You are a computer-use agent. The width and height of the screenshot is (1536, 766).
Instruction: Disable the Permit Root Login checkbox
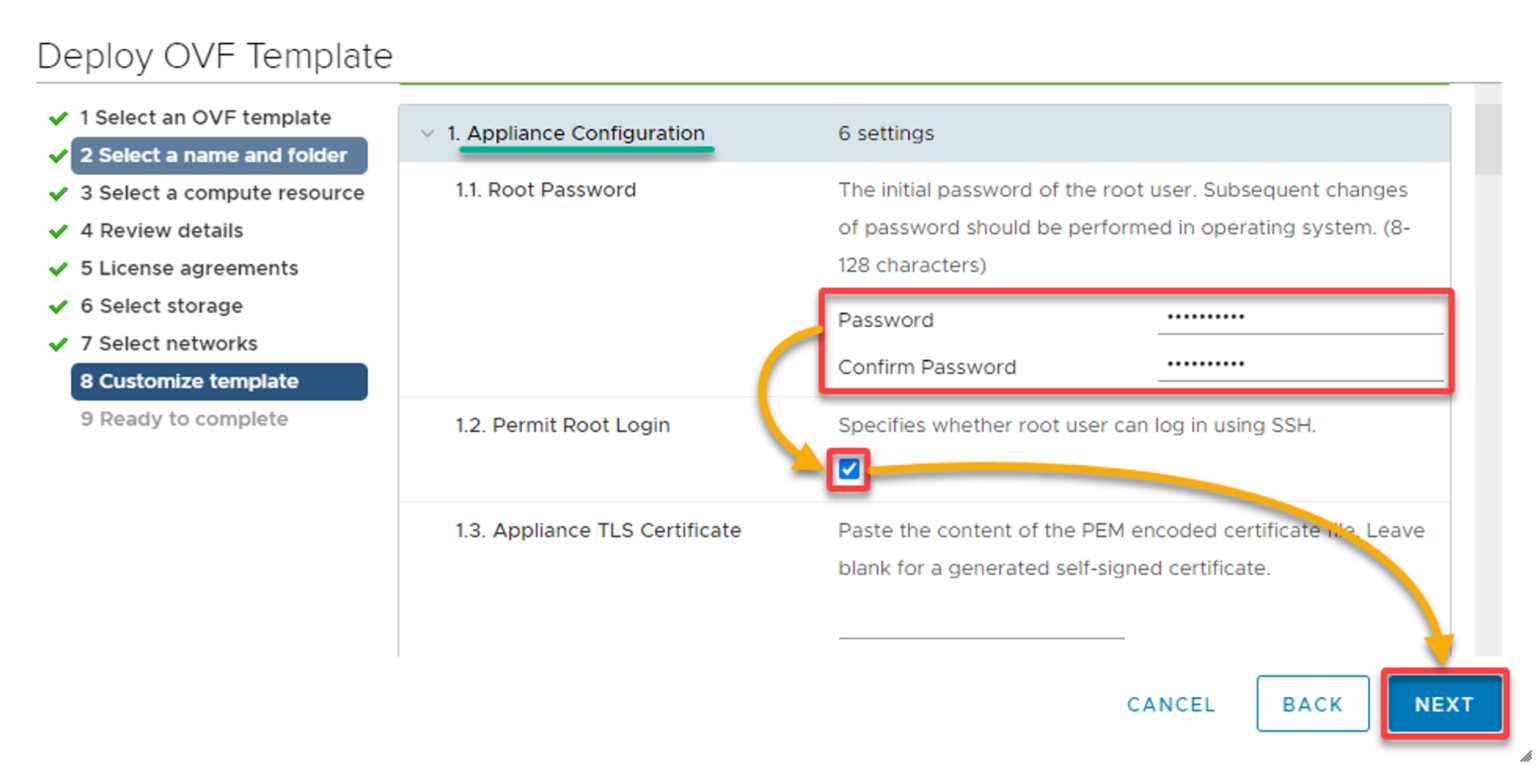(847, 468)
